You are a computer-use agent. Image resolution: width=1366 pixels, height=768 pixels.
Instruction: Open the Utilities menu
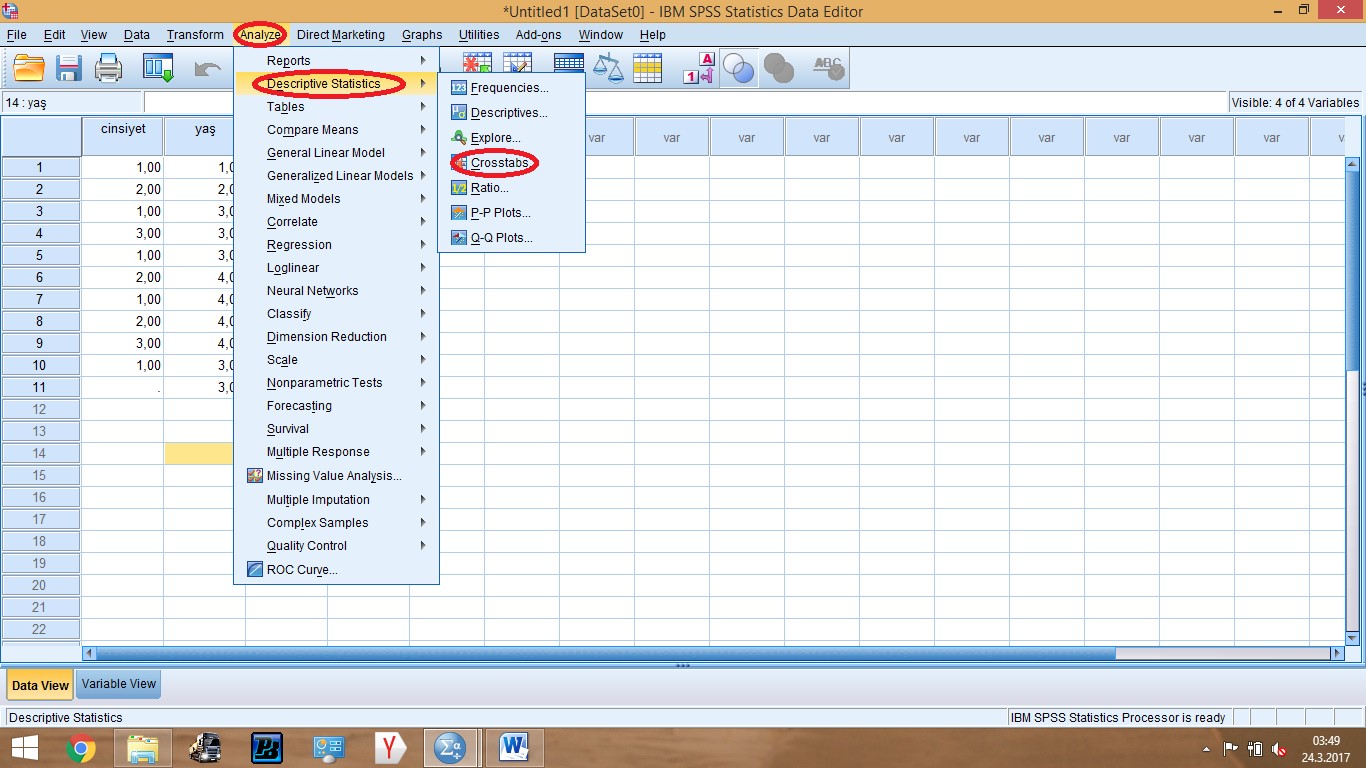point(479,35)
